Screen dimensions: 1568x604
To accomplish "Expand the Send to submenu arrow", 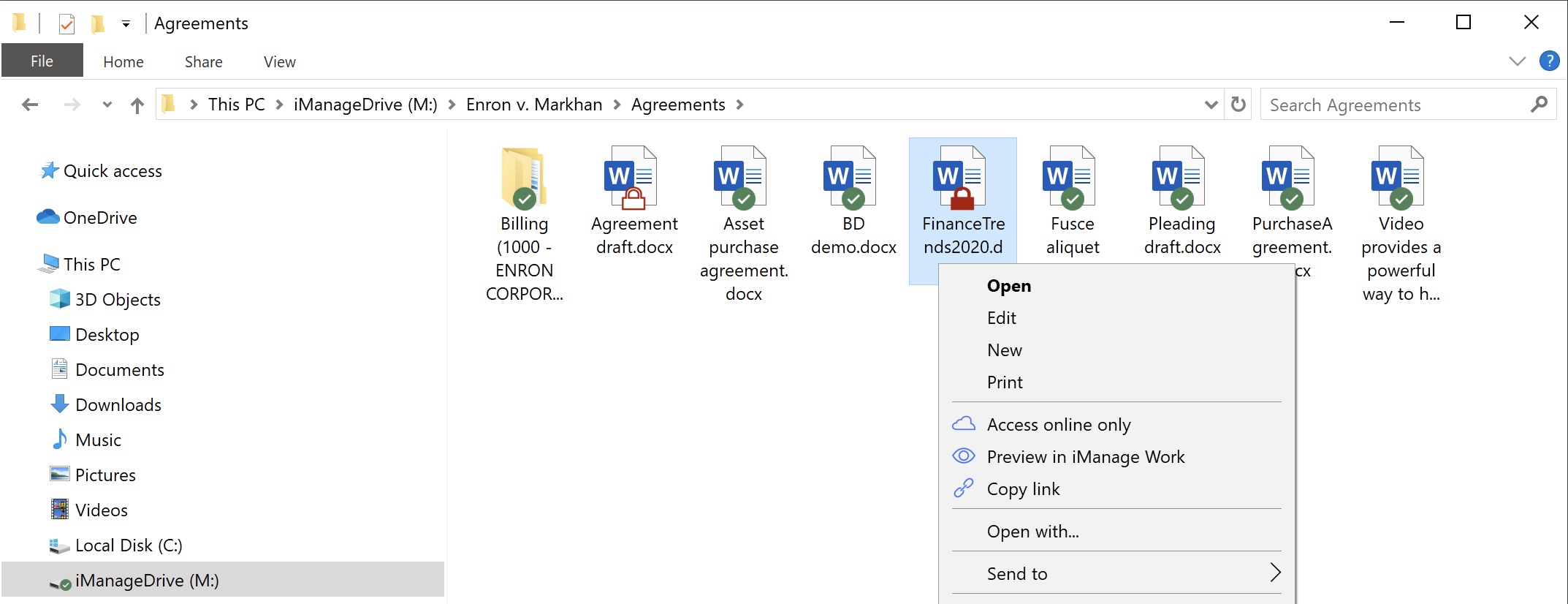I will pyautogui.click(x=1275, y=573).
